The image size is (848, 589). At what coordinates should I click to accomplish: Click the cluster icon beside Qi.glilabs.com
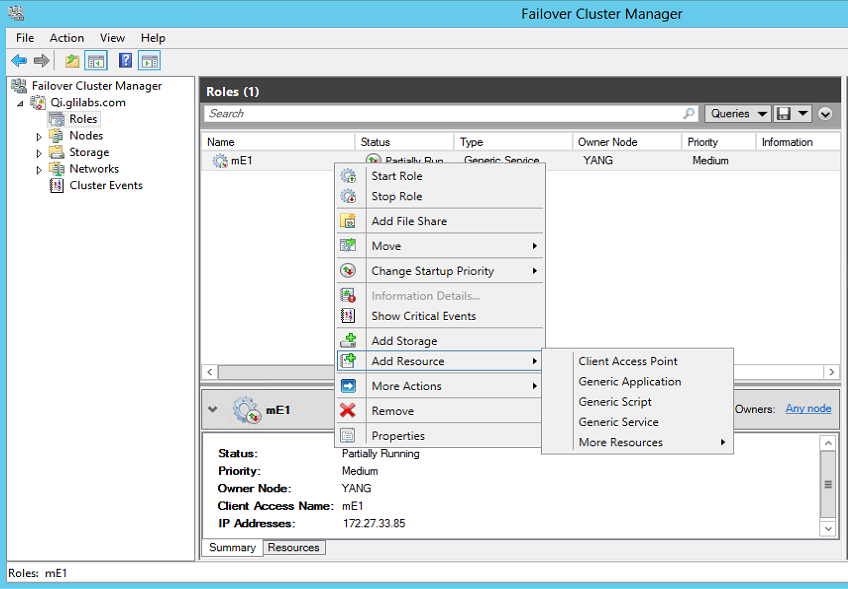(37, 102)
